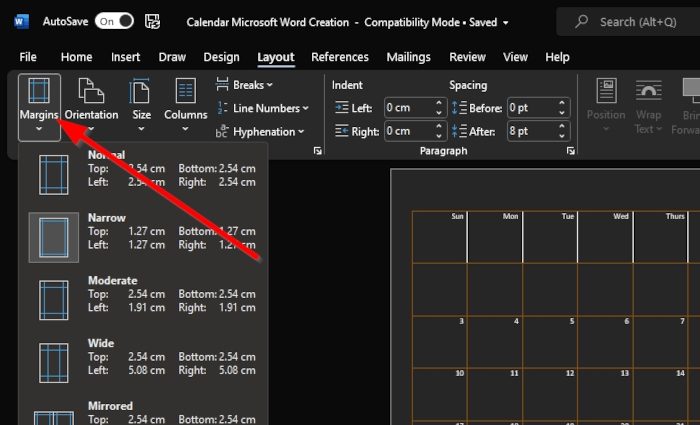The width and height of the screenshot is (700, 425).
Task: Choose the Wide margin preset
Action: point(143,362)
